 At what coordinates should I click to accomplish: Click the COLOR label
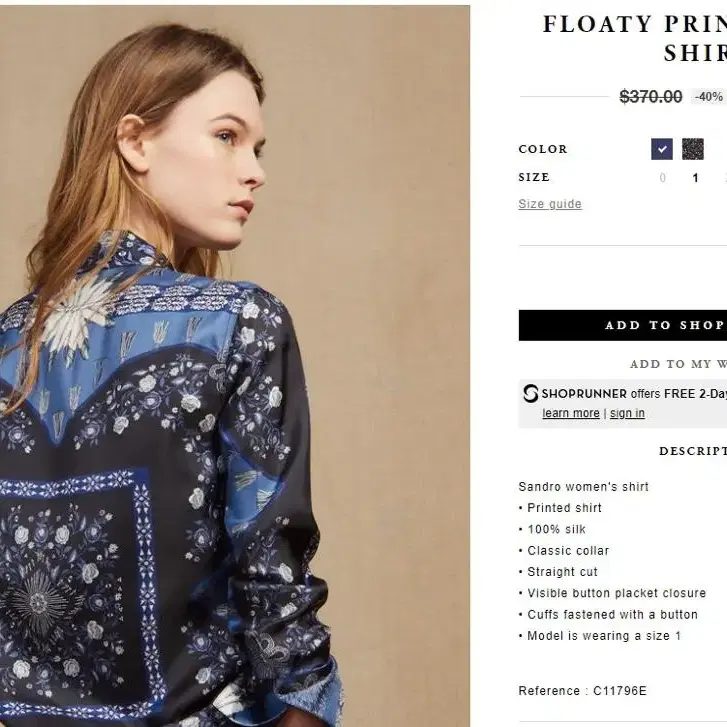543,149
